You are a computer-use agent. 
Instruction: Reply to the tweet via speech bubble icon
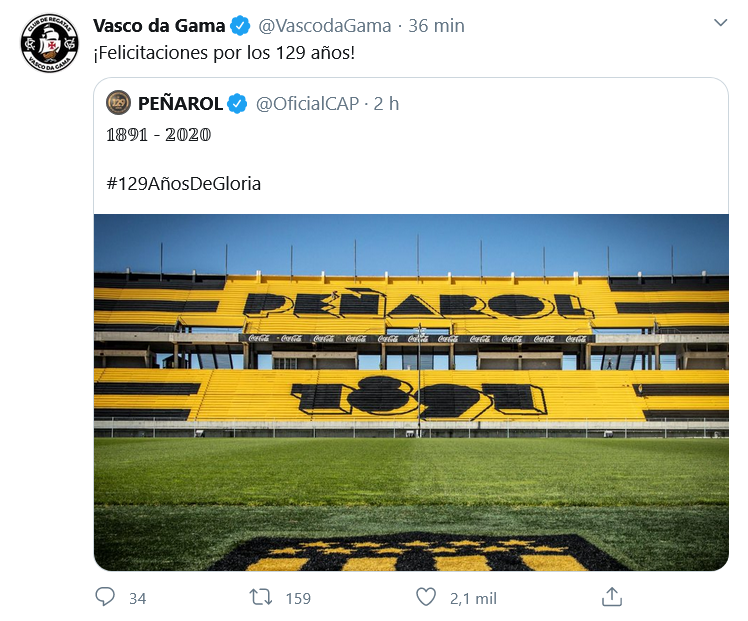point(105,597)
